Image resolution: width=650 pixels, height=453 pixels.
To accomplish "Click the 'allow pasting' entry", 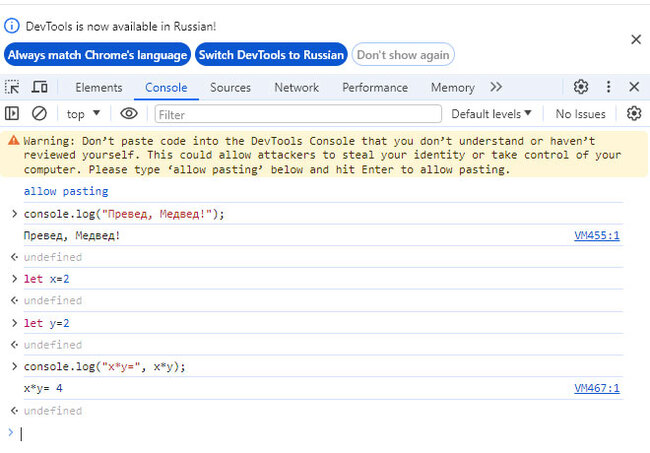I will click(x=66, y=191).
